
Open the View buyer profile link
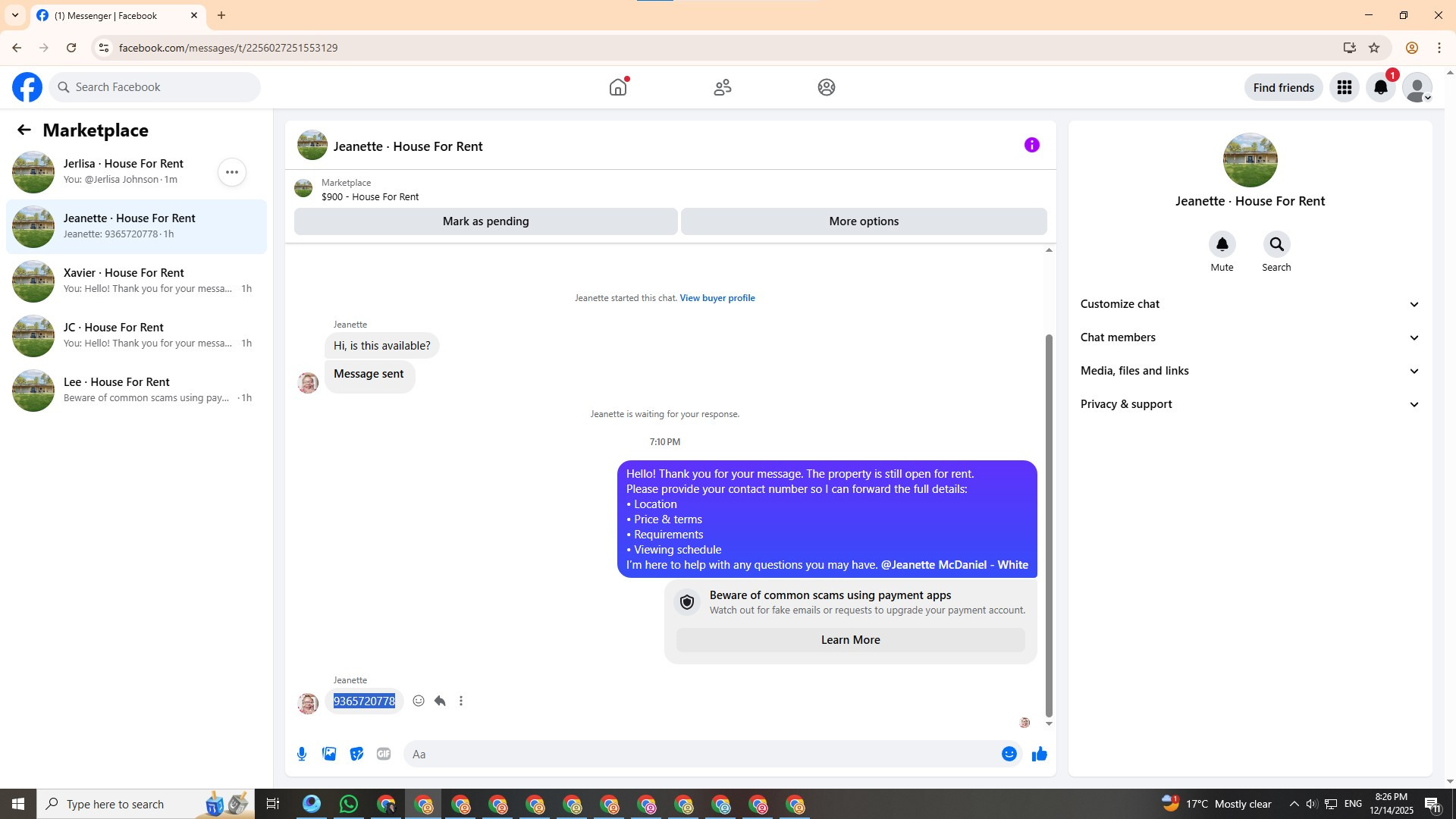pos(717,298)
